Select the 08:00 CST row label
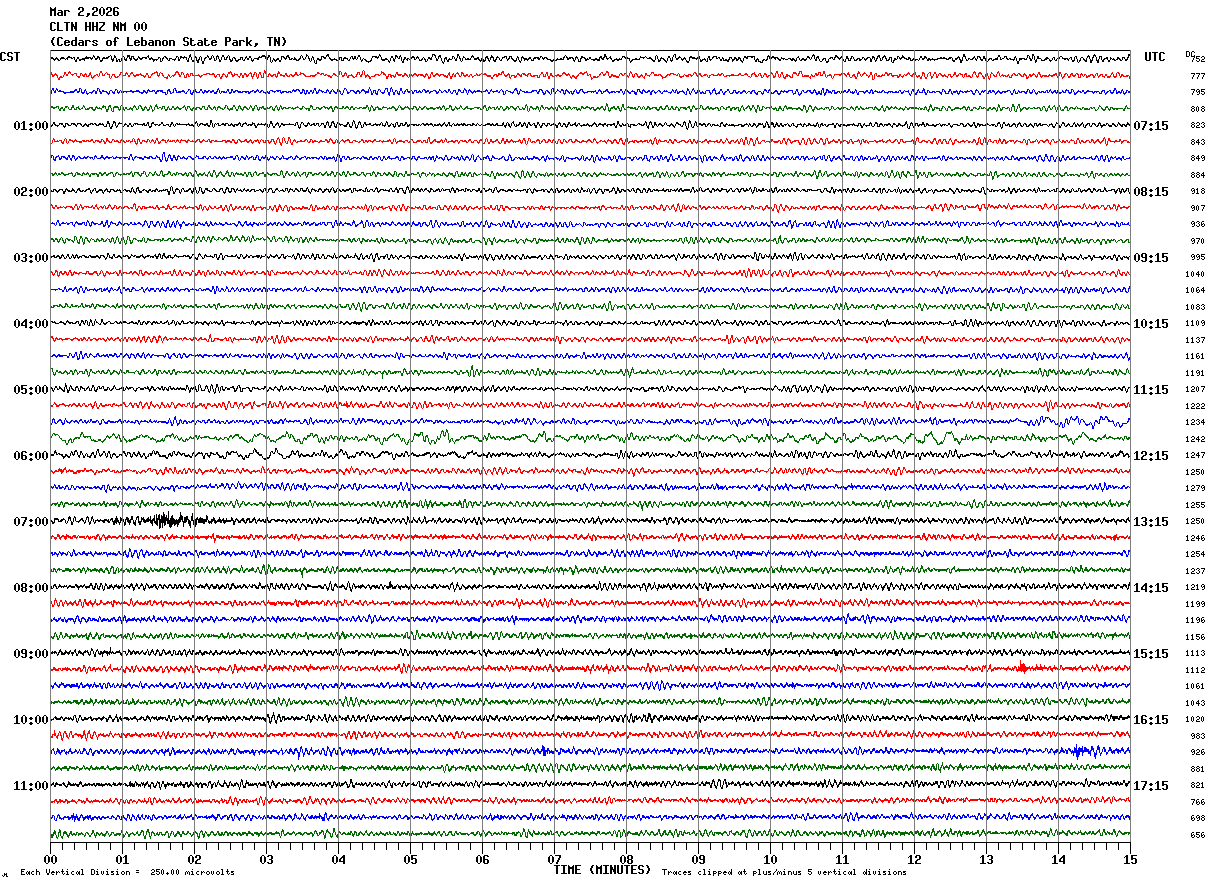Viewport: 1210px width, 886px height. 30,588
